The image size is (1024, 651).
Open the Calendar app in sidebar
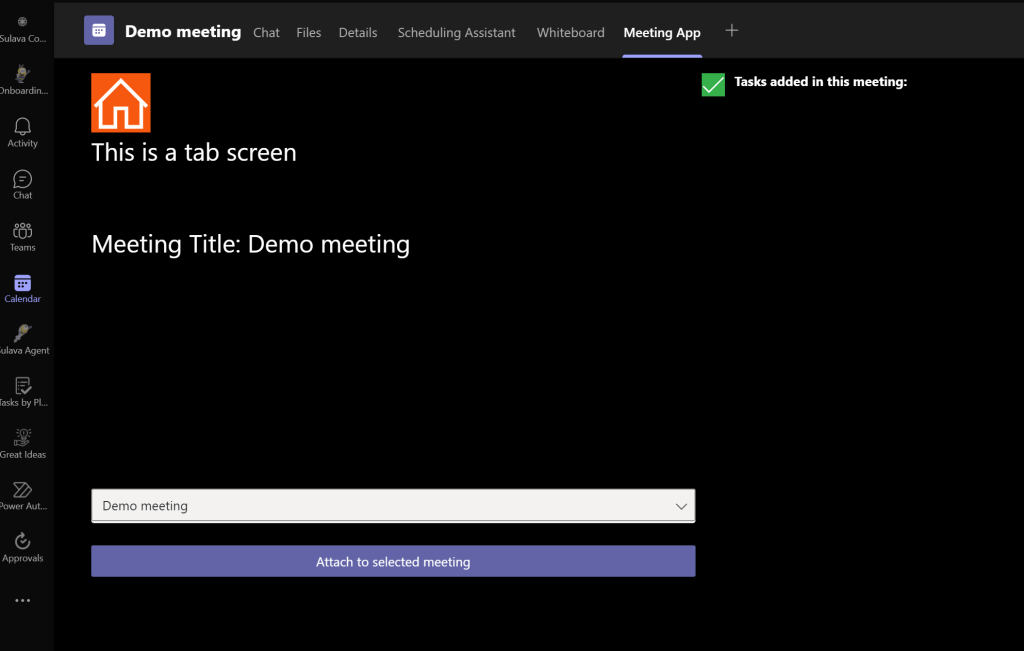22,287
